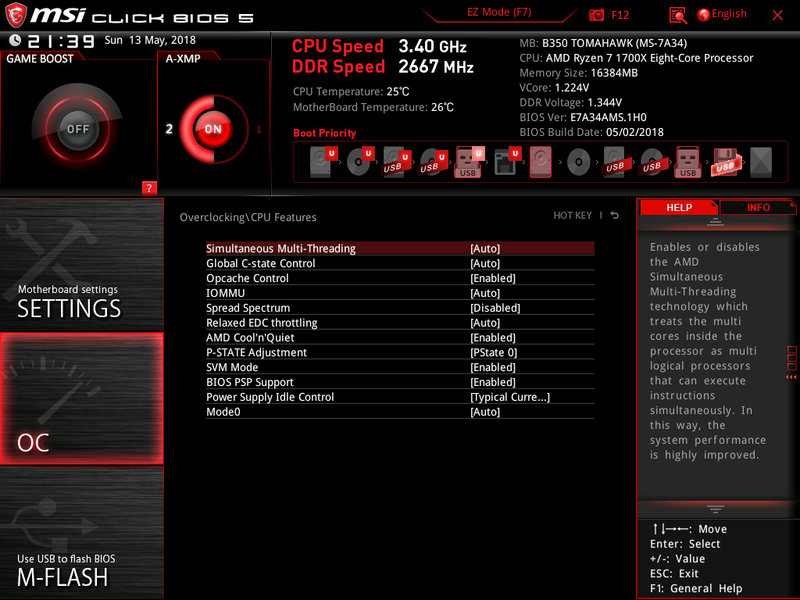Select the legacy CD/DVD boot icon without badge
This screenshot has height=600, width=800.
tap(579, 162)
